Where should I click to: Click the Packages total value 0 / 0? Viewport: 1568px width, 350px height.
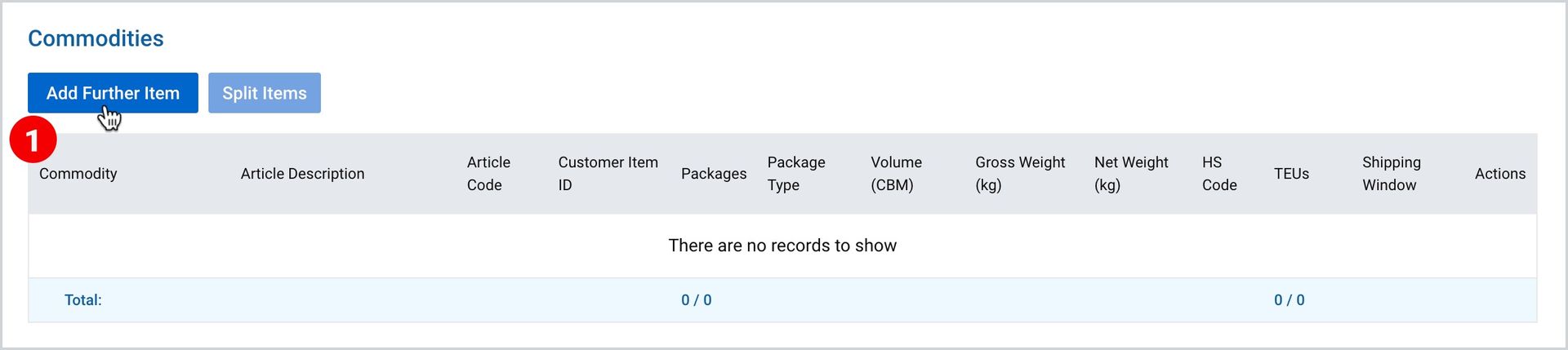697,300
